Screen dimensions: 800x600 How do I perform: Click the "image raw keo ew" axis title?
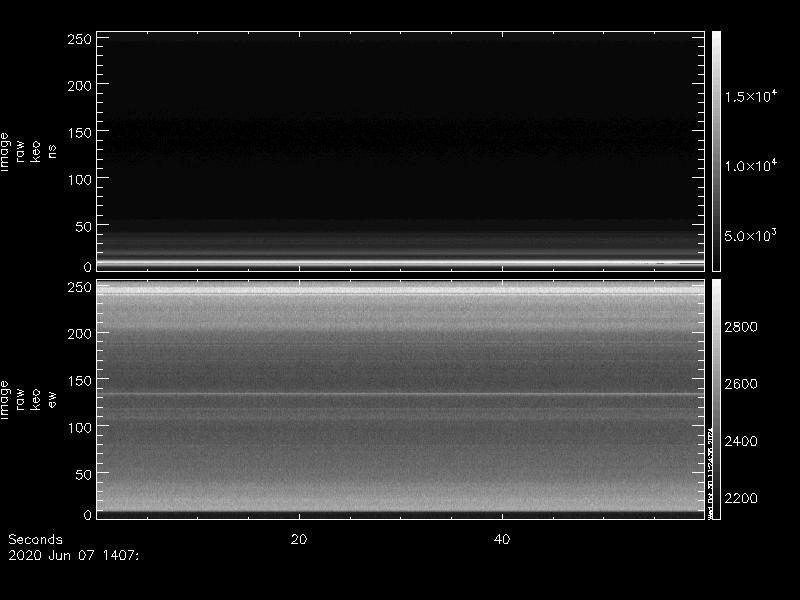(28, 398)
